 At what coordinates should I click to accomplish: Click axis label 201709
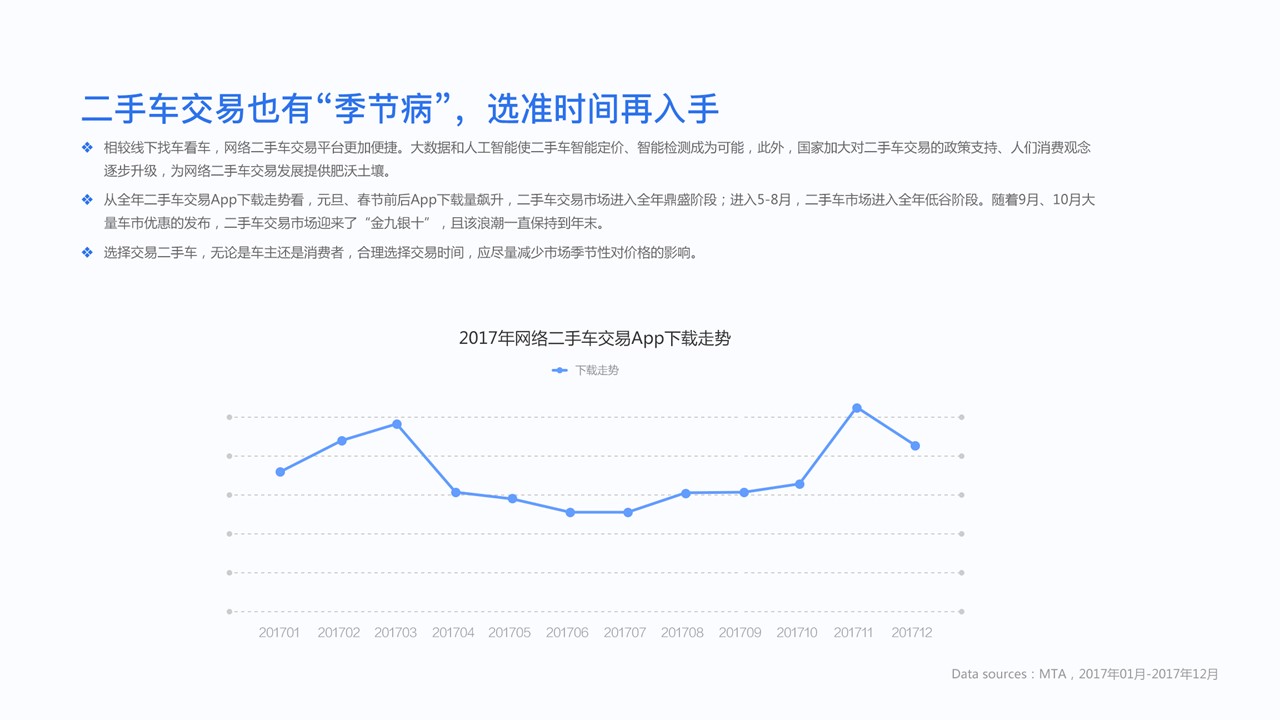[x=740, y=633]
